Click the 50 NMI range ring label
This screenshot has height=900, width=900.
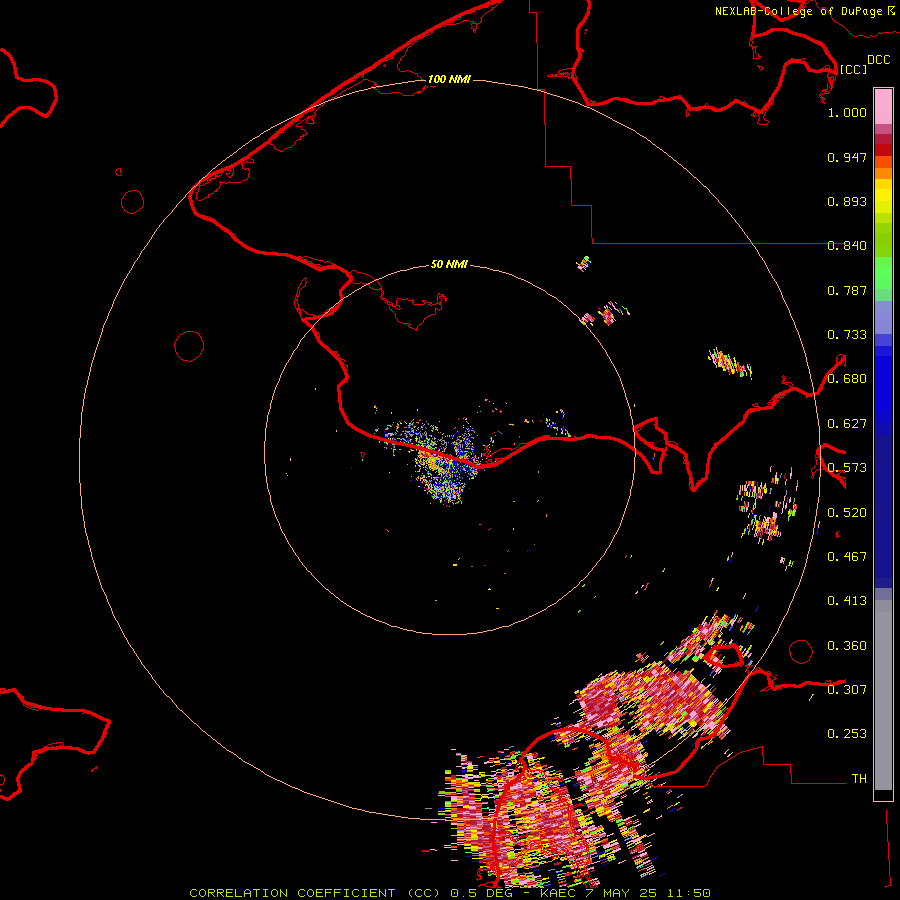click(449, 264)
